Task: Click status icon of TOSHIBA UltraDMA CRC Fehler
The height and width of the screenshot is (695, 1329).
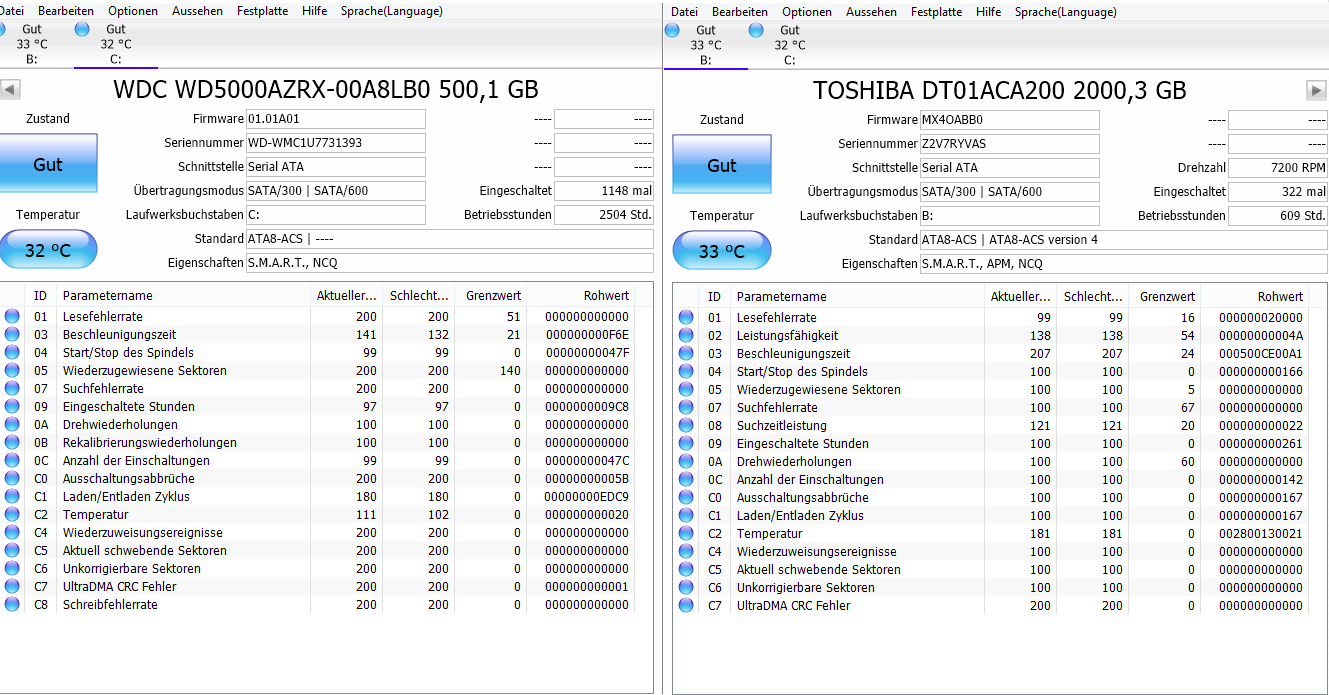Action: (686, 605)
